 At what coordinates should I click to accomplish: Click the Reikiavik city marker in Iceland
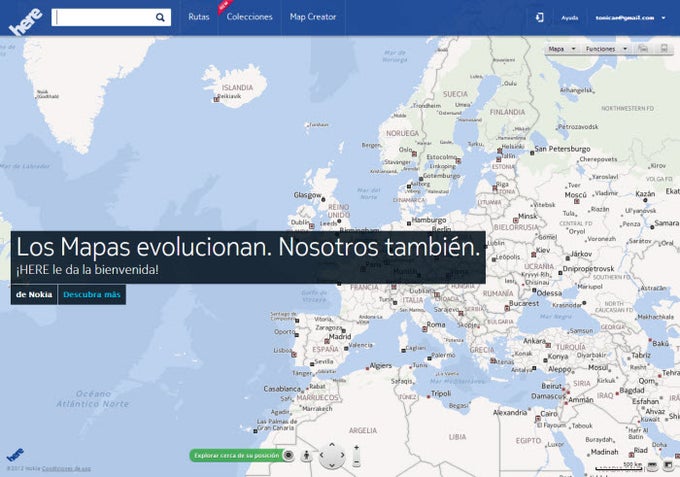click(216, 100)
